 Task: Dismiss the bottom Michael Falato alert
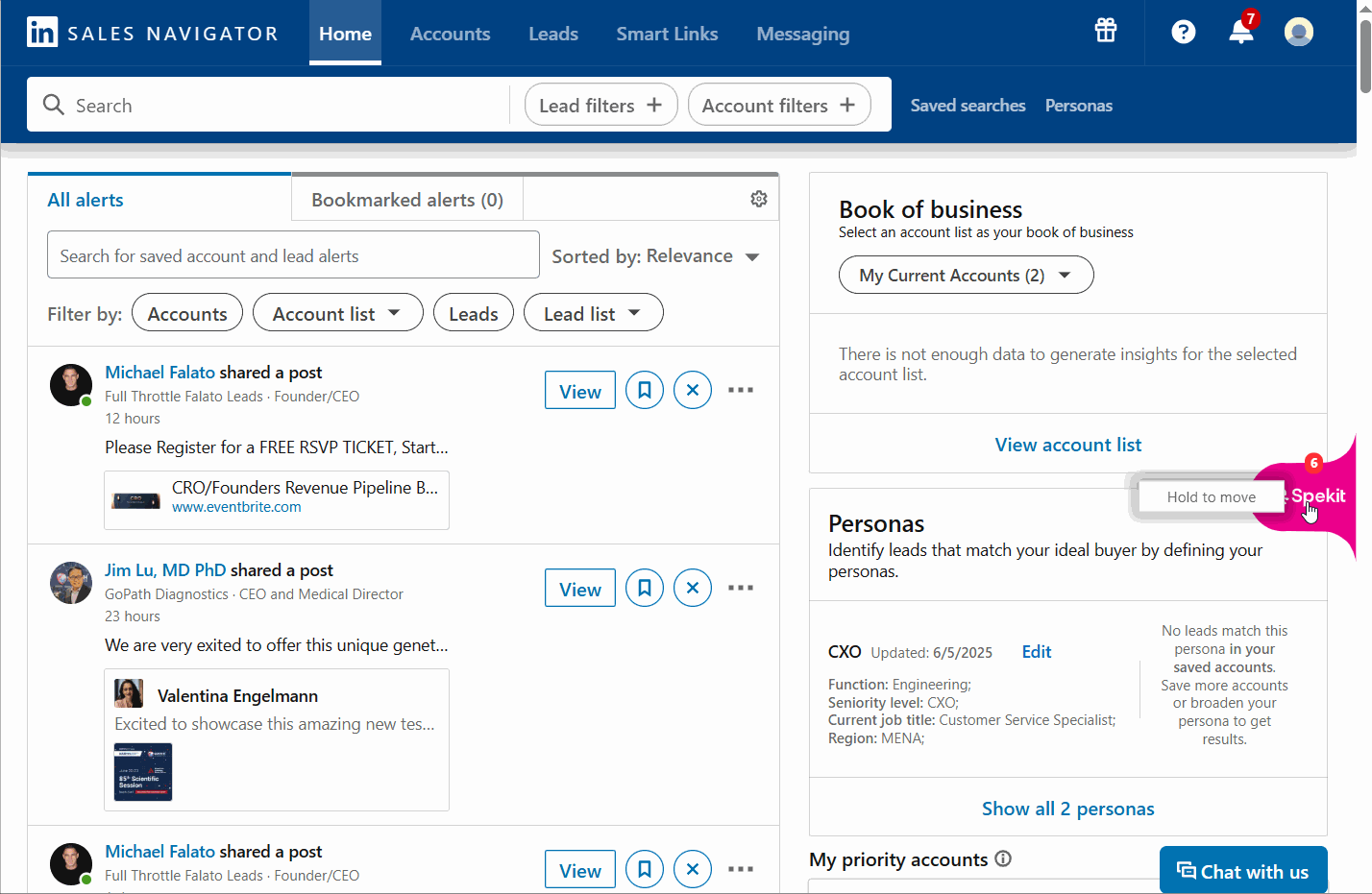coord(693,869)
